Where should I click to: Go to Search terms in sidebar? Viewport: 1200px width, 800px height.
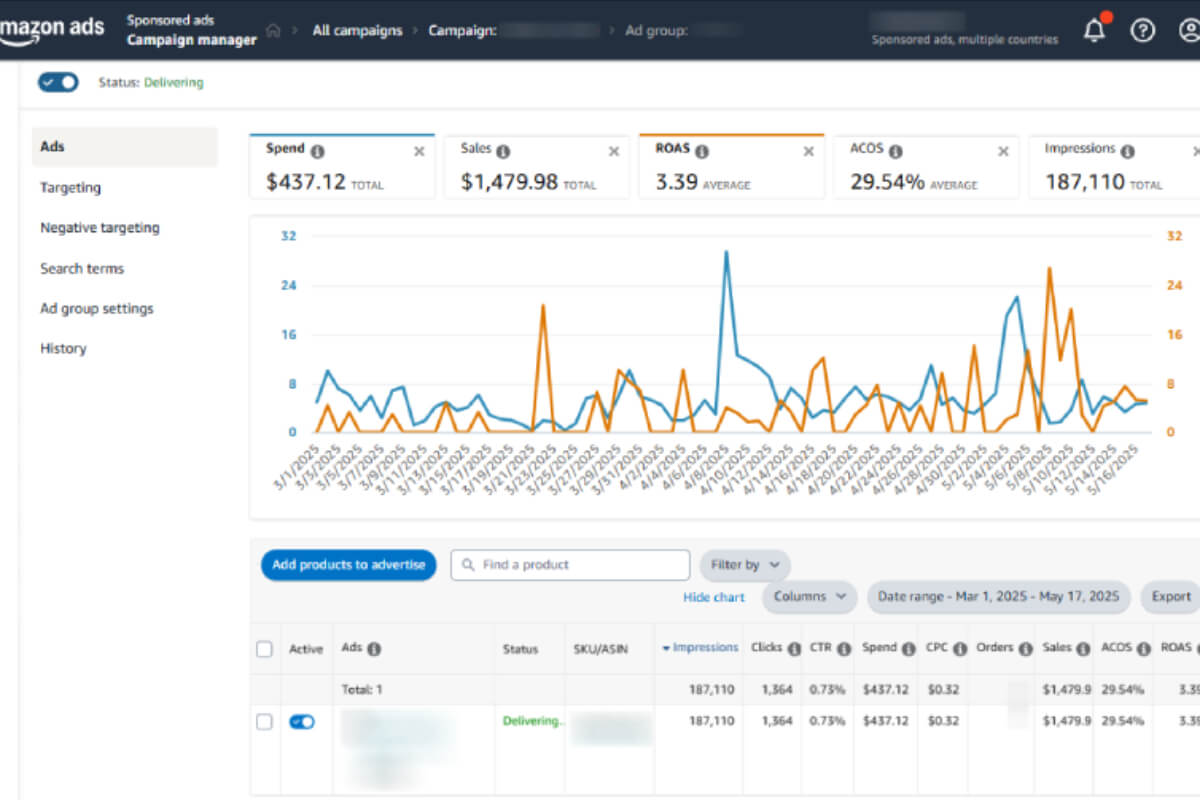coord(82,268)
